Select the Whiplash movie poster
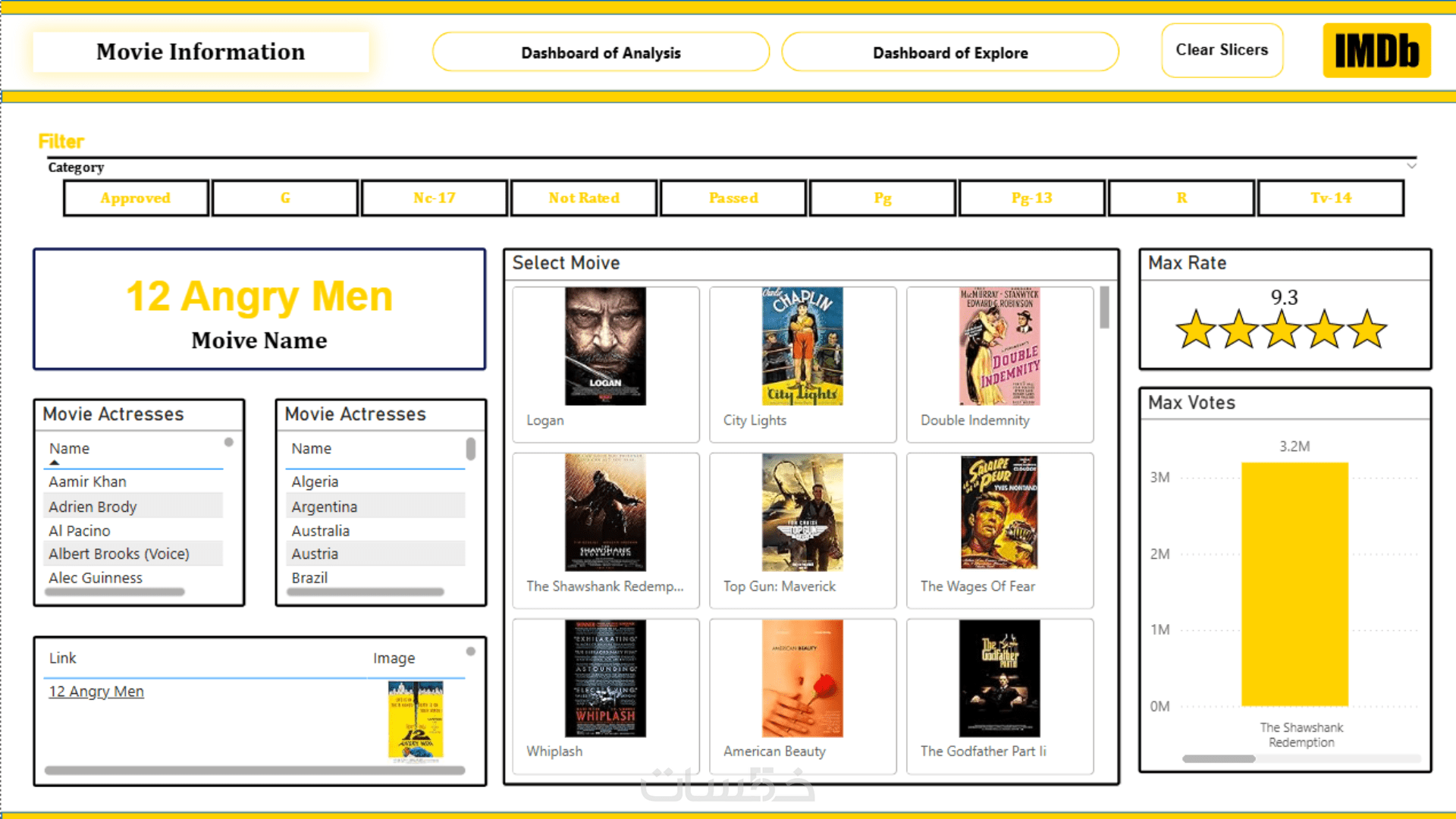The height and width of the screenshot is (819, 1456). pos(605,678)
